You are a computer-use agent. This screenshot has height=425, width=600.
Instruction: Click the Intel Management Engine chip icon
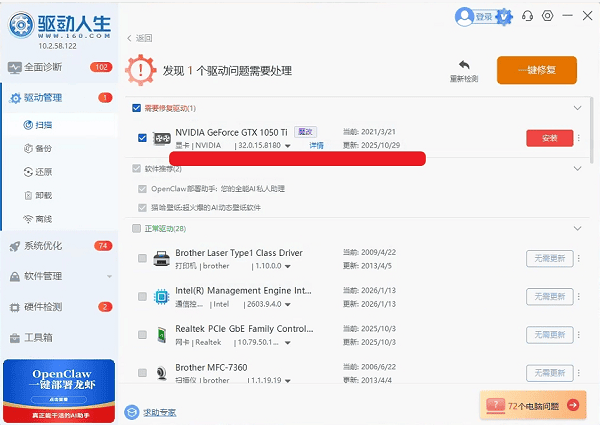pyautogui.click(x=161, y=297)
